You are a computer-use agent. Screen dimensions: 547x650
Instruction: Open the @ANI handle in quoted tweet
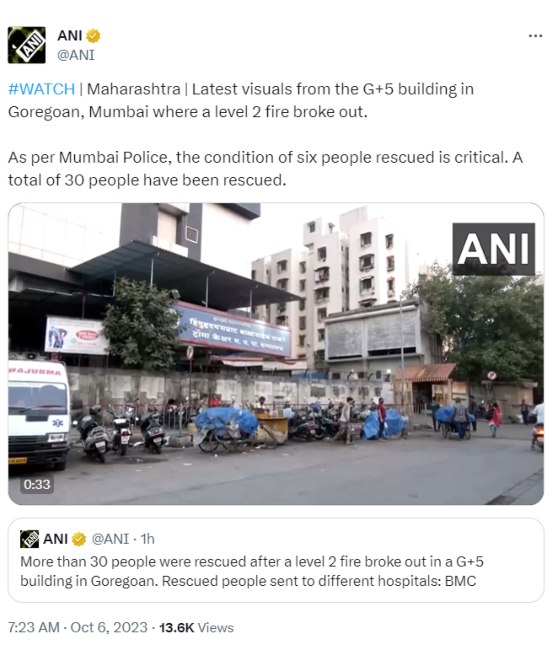pos(110,539)
